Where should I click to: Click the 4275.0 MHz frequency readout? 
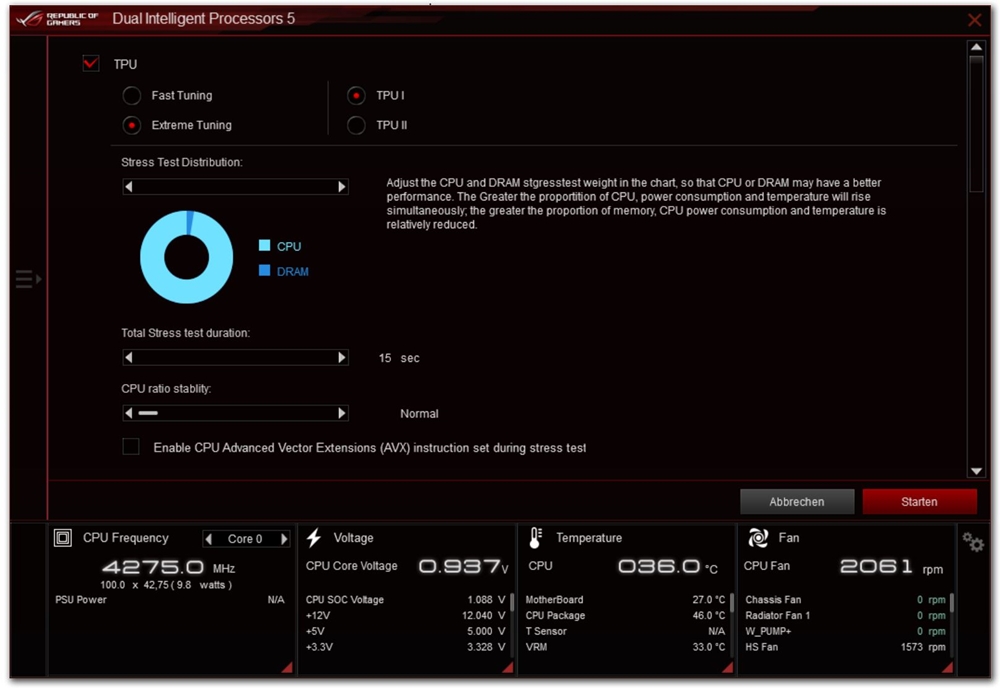[x=168, y=567]
